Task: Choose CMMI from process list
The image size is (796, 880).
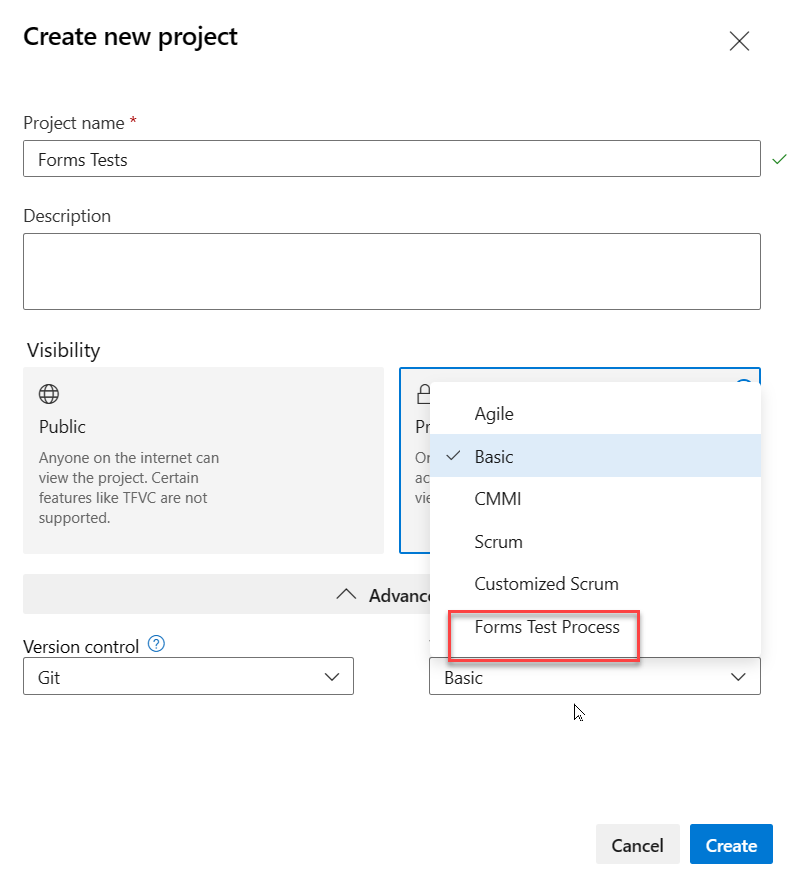Action: (498, 498)
